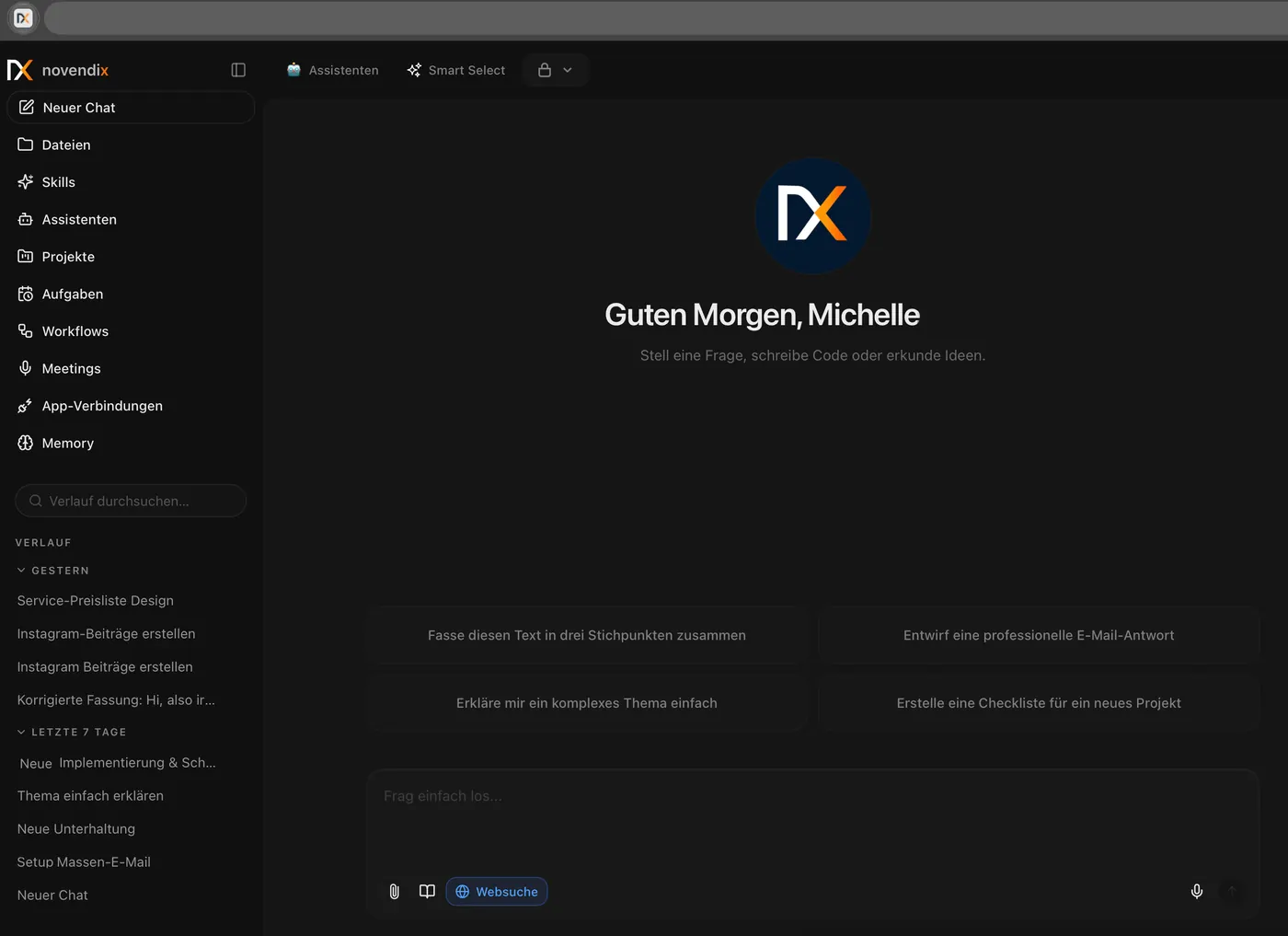
Task: Select Erstelle eine Checkliste für ein neues Projekt
Action: pyautogui.click(x=1039, y=703)
